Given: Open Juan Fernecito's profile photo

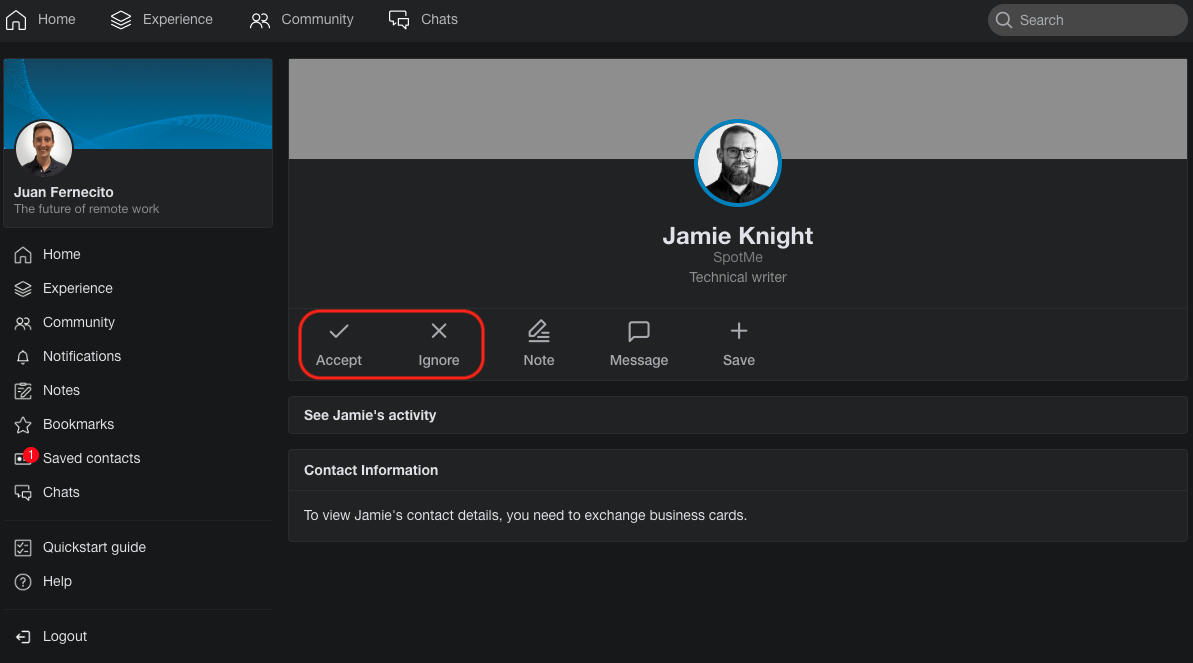Looking at the screenshot, I should coord(43,147).
